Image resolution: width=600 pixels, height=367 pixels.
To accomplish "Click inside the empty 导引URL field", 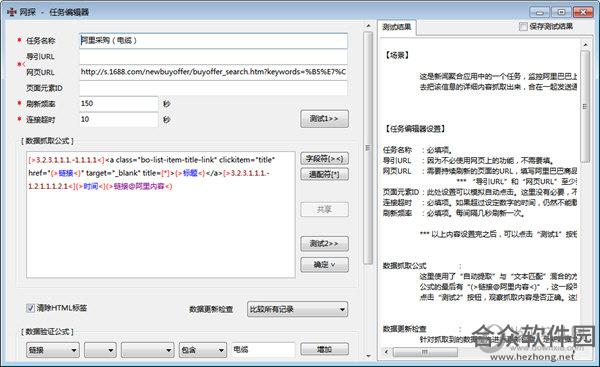I will point(214,57).
